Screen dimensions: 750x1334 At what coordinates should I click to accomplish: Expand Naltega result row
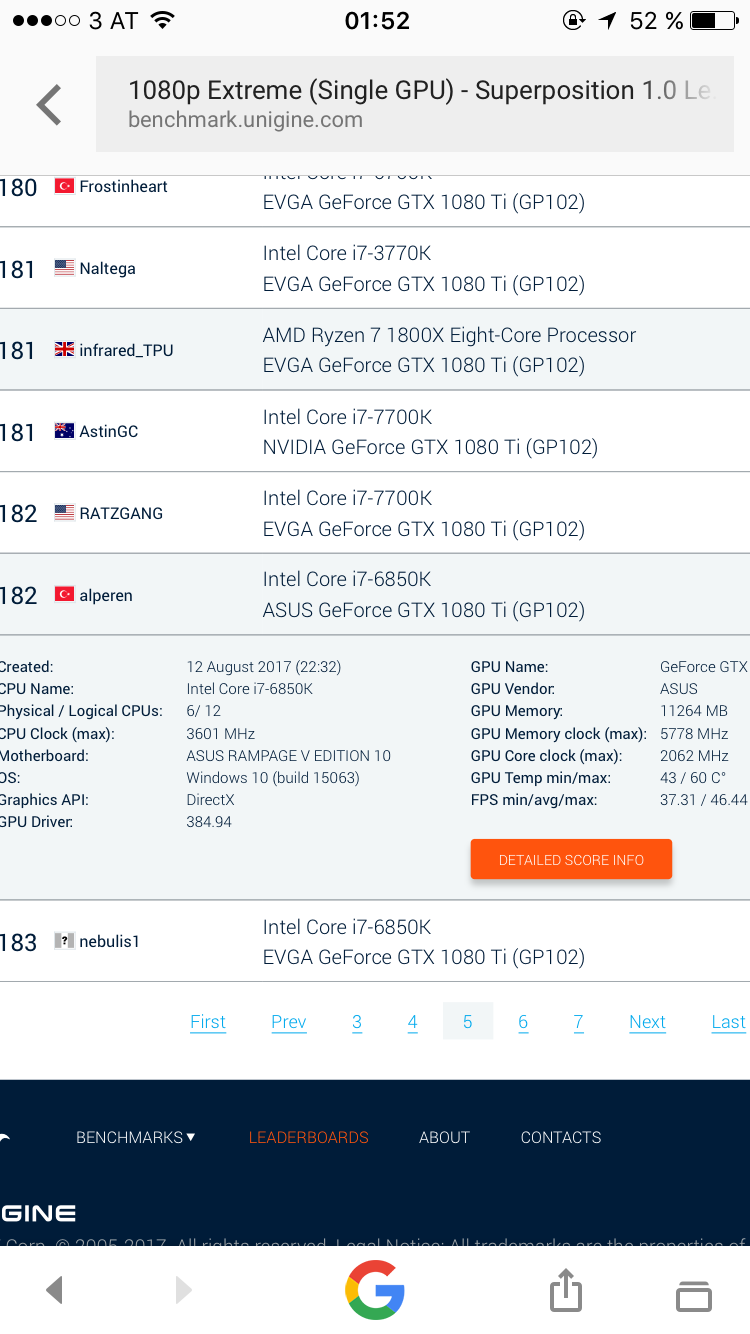[375, 268]
